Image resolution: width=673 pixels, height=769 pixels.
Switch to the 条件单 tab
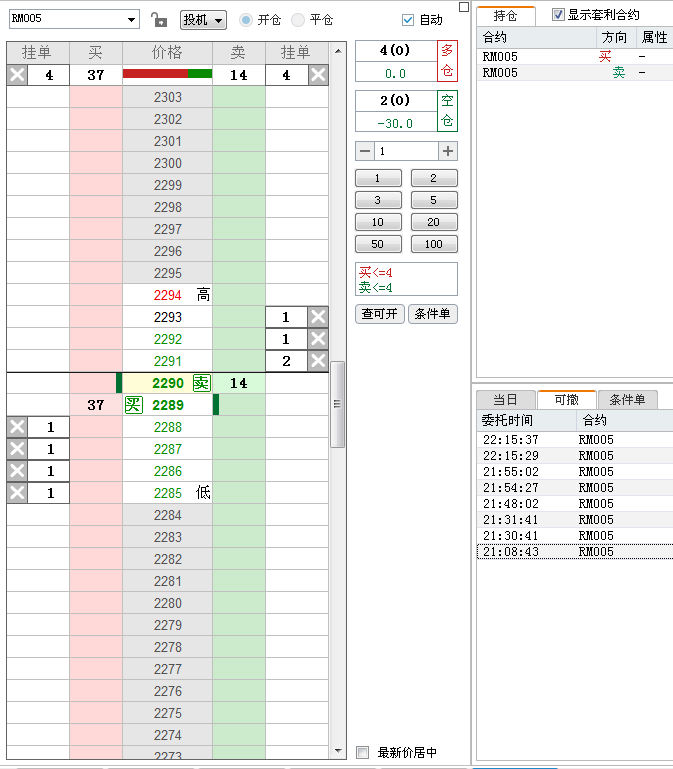(x=627, y=400)
